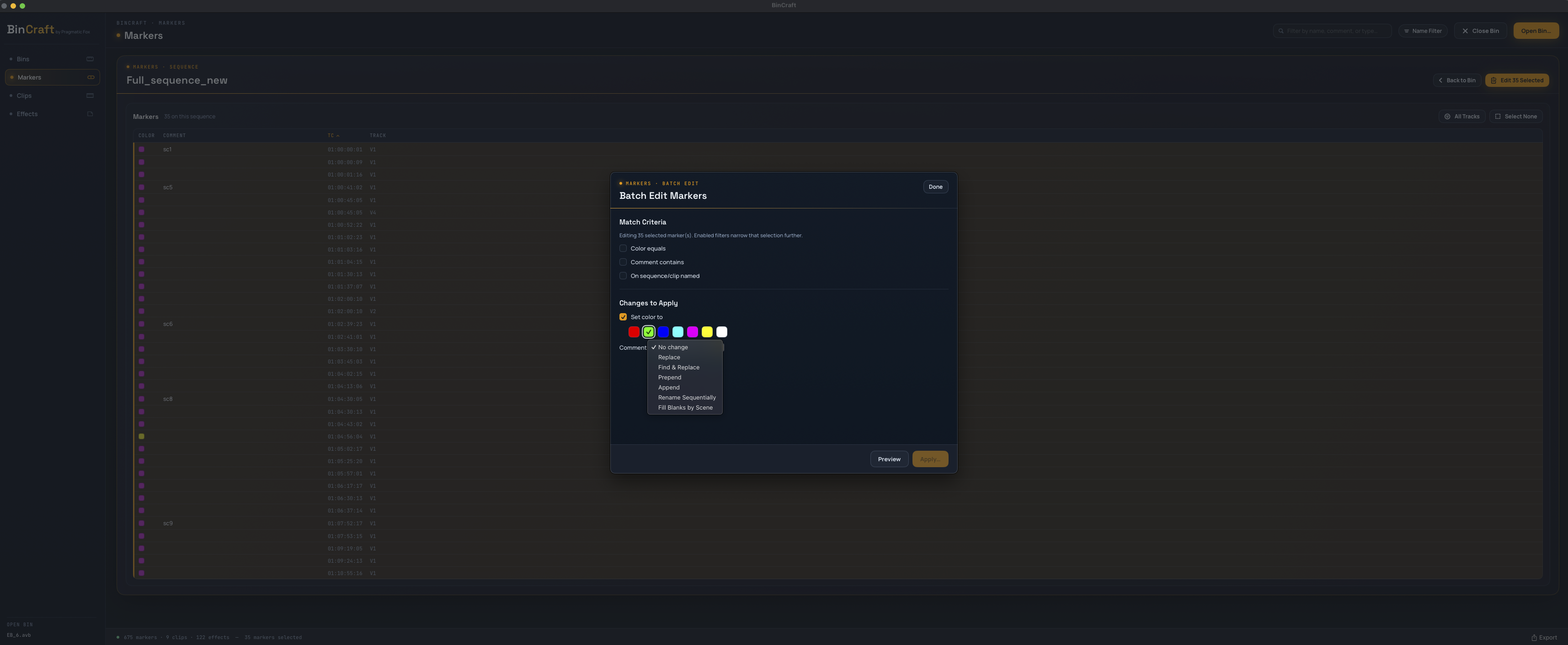Click the Markers row link icon
This screenshot has height=645, width=1568.
(91, 77)
